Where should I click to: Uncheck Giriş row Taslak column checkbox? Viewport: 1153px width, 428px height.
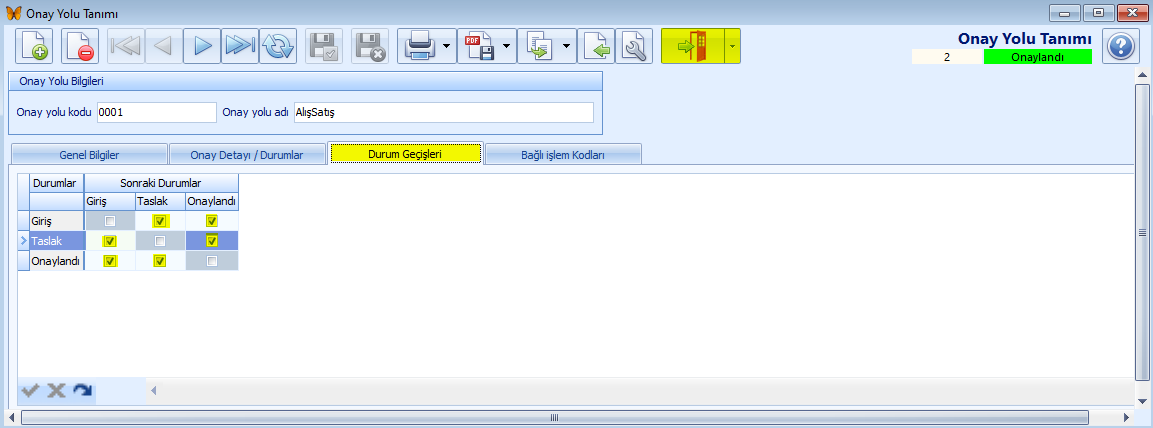pos(160,221)
